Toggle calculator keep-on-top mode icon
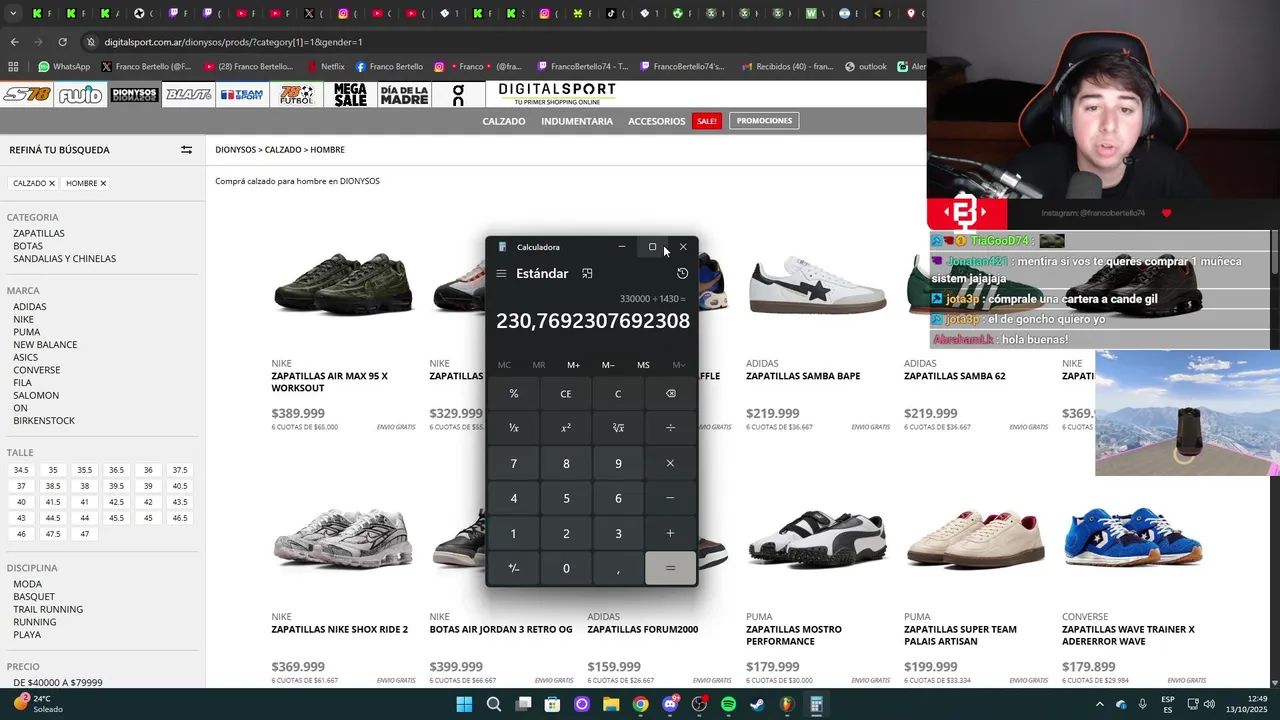Image resolution: width=1280 pixels, height=720 pixels. point(587,274)
